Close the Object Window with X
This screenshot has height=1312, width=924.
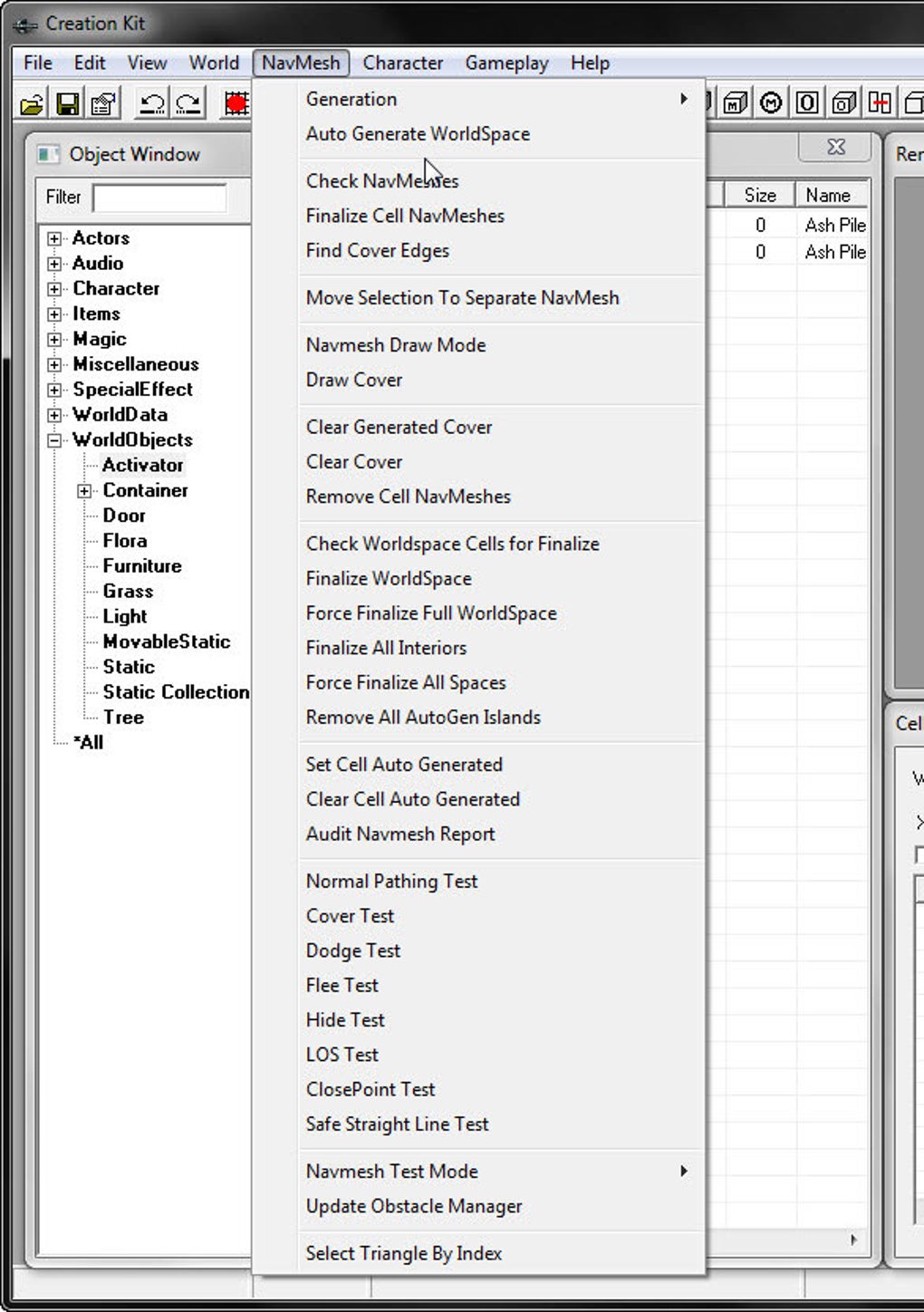coord(836,147)
